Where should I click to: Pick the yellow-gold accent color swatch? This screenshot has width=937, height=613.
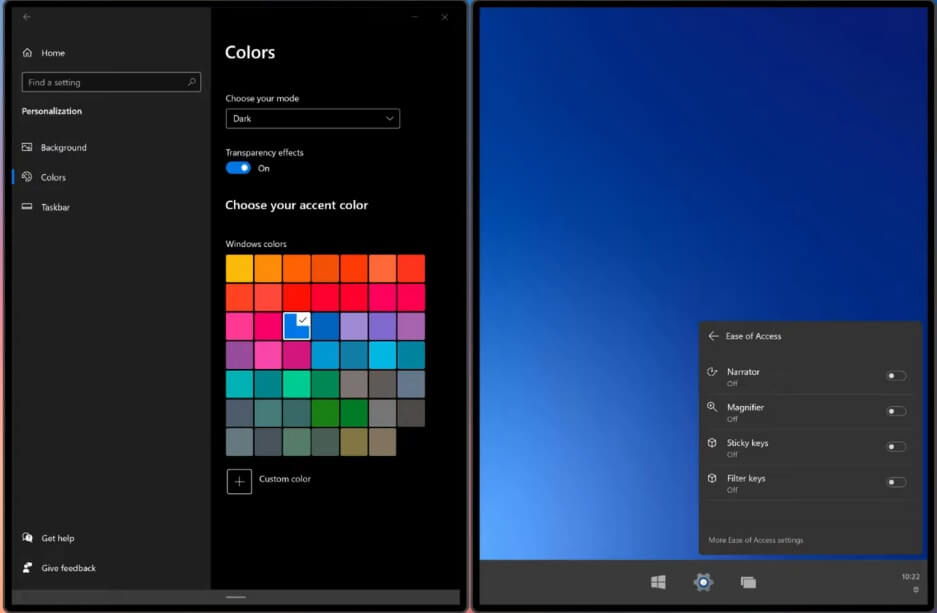pos(239,268)
